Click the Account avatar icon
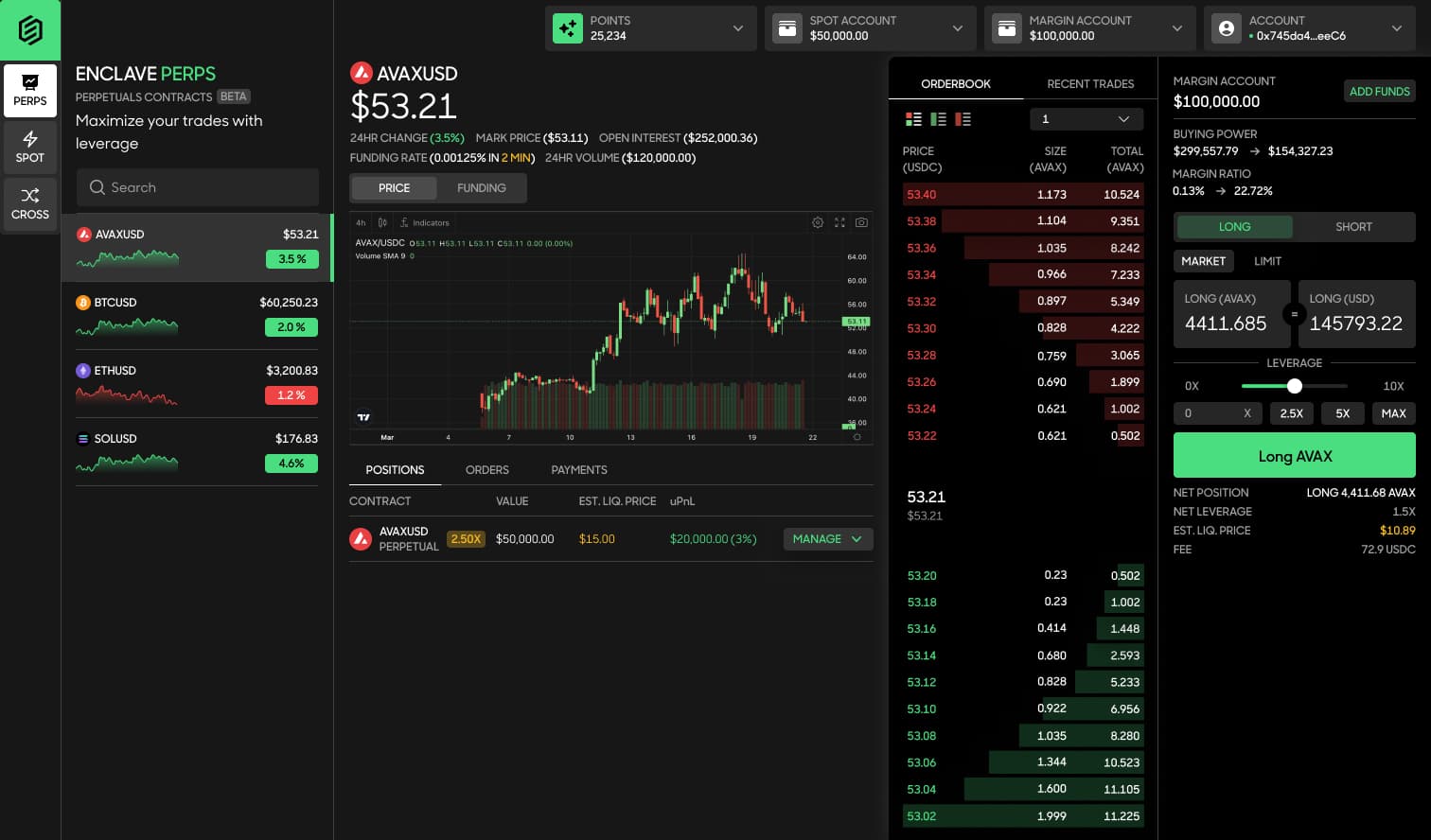 (1227, 28)
